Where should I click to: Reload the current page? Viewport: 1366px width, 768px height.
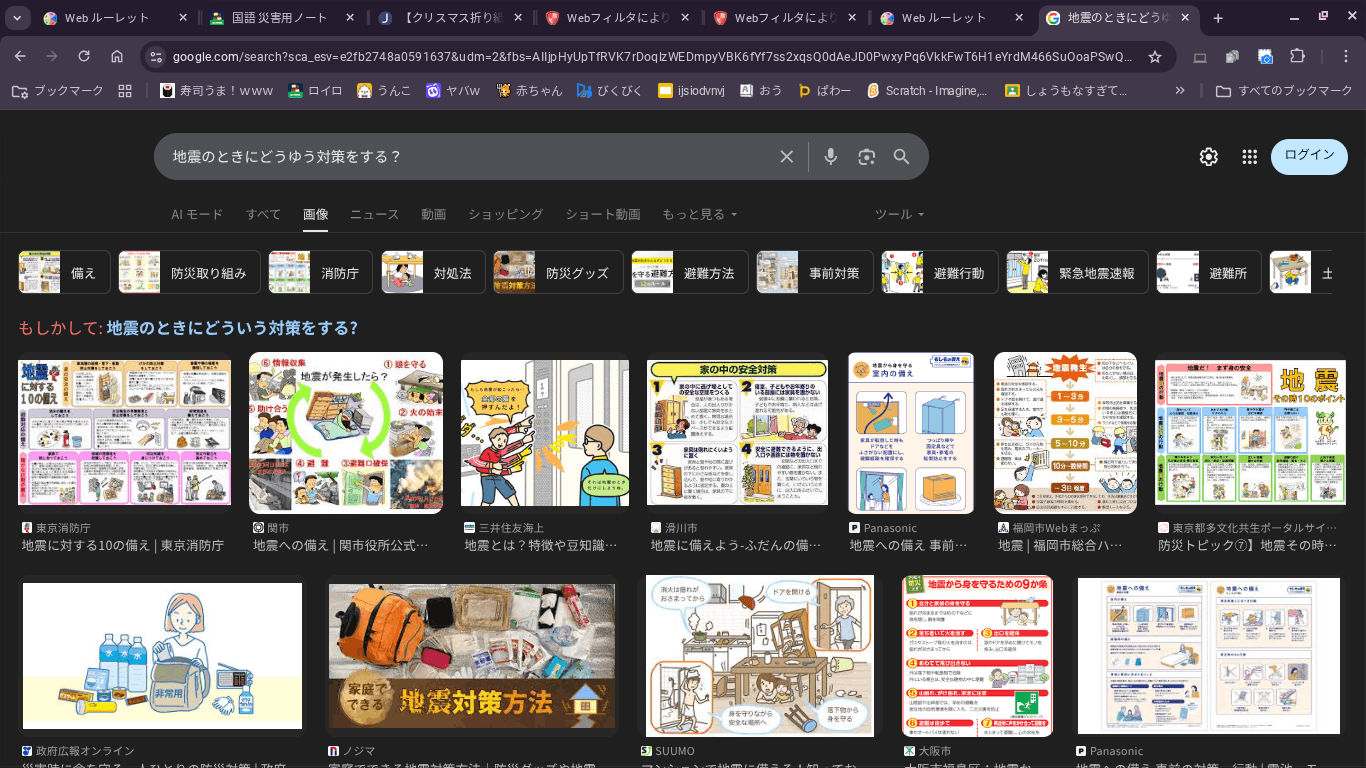tap(84, 57)
